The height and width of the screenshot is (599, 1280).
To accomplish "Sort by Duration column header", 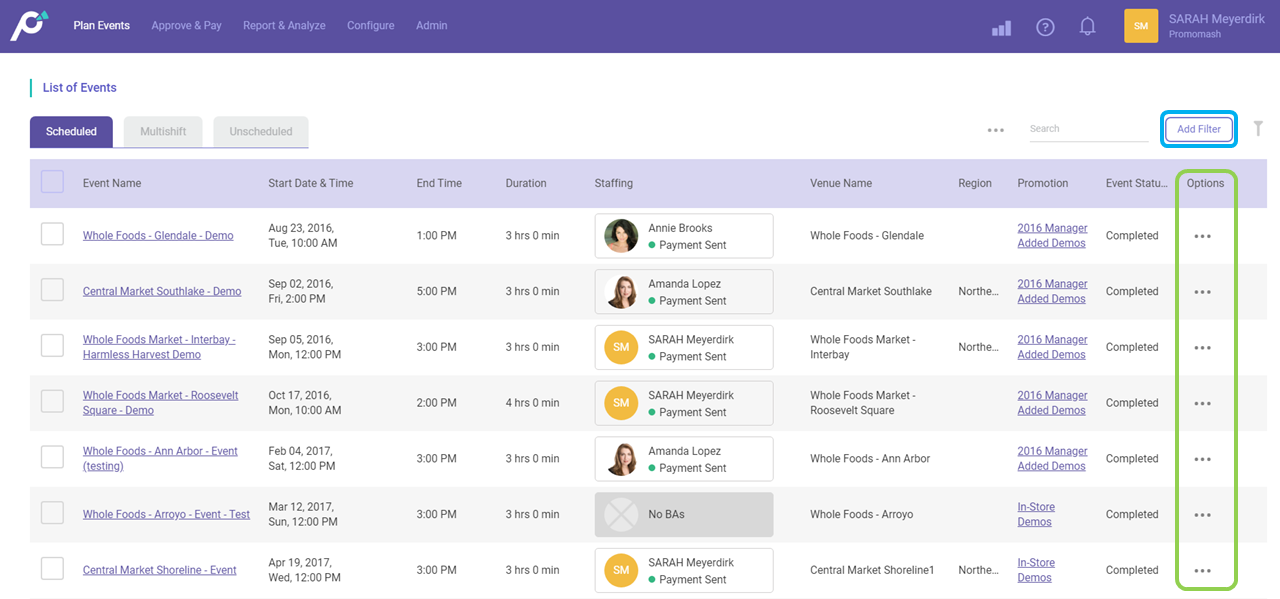I will [526, 183].
